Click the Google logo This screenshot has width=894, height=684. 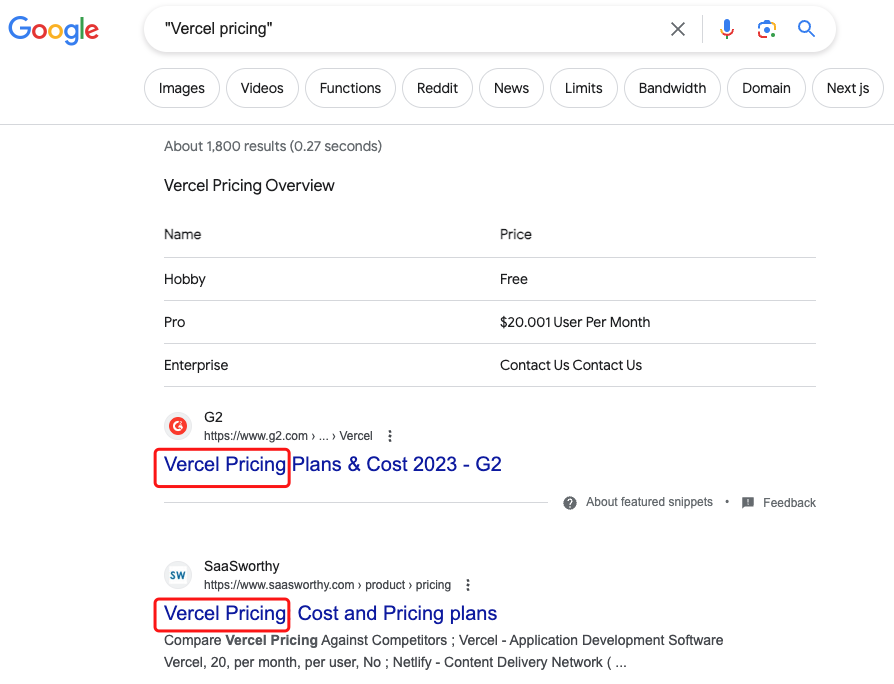tap(54, 30)
